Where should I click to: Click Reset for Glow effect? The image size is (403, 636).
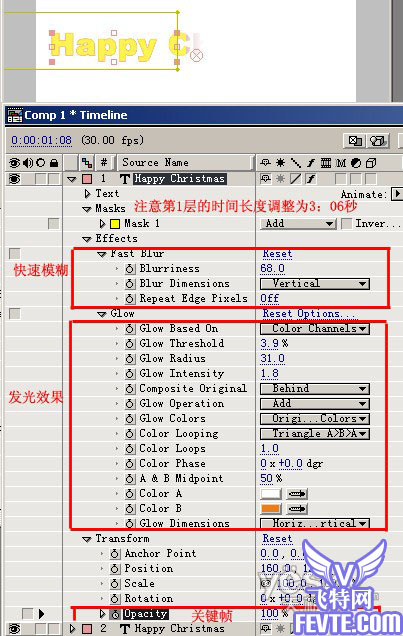pyautogui.click(x=277, y=314)
